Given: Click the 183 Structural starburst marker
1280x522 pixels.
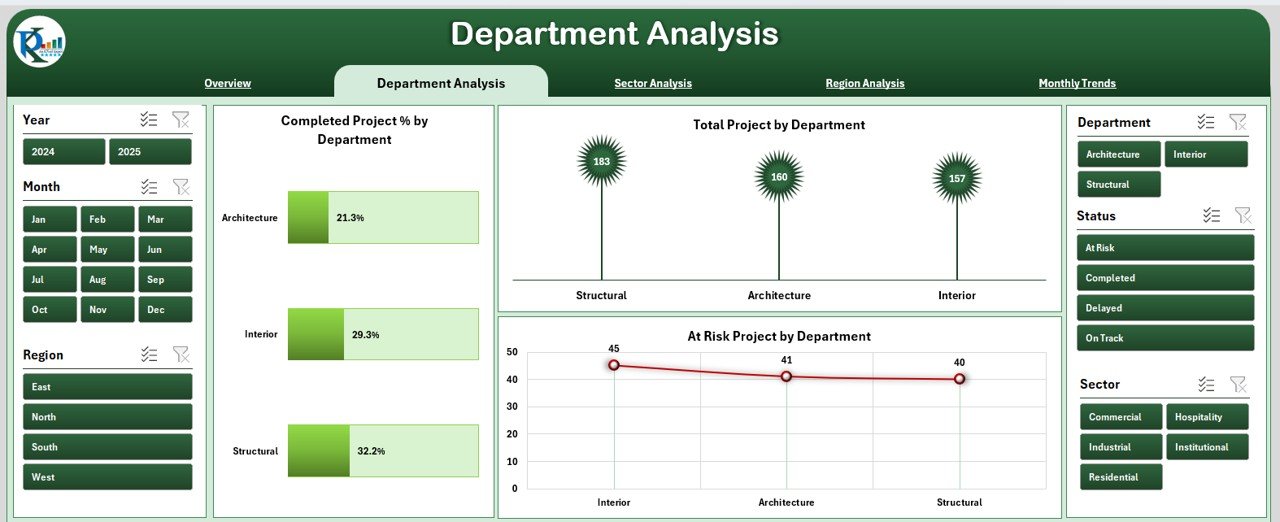Looking at the screenshot, I should pyautogui.click(x=601, y=162).
